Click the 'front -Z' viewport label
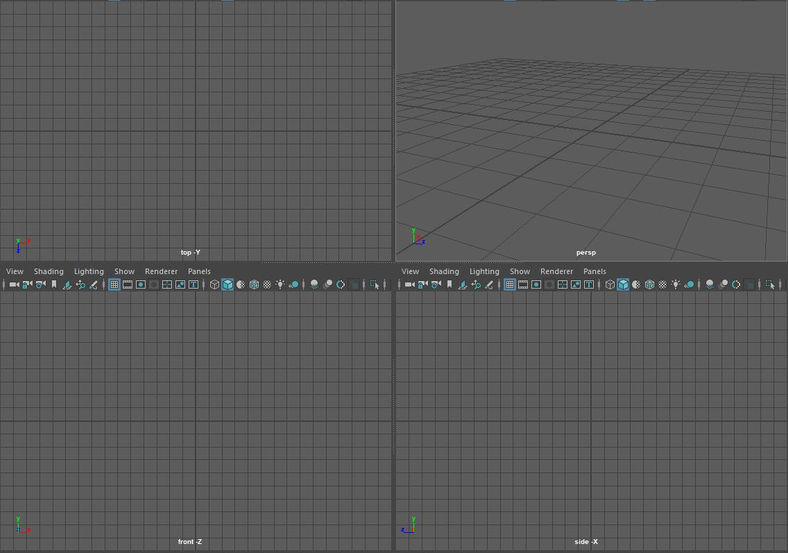 [190, 541]
